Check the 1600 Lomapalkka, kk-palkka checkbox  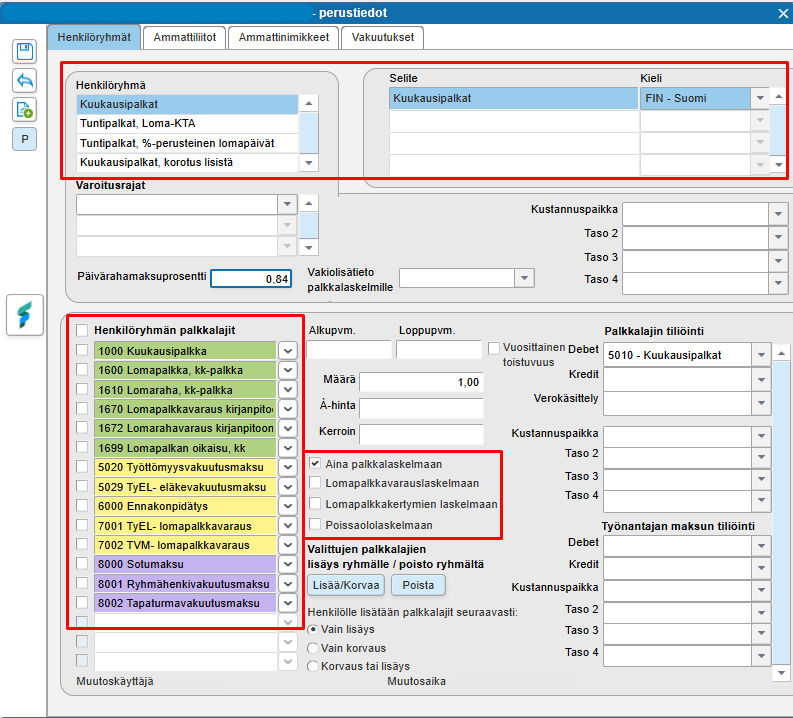82,370
